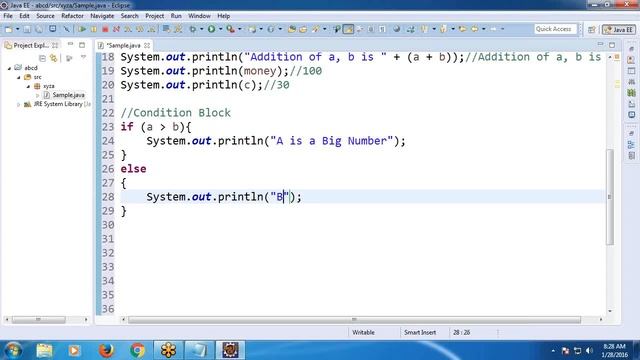Click line number 23 in the gutter
Image resolution: width=640 pixels, height=360 pixels.
tap(108, 127)
